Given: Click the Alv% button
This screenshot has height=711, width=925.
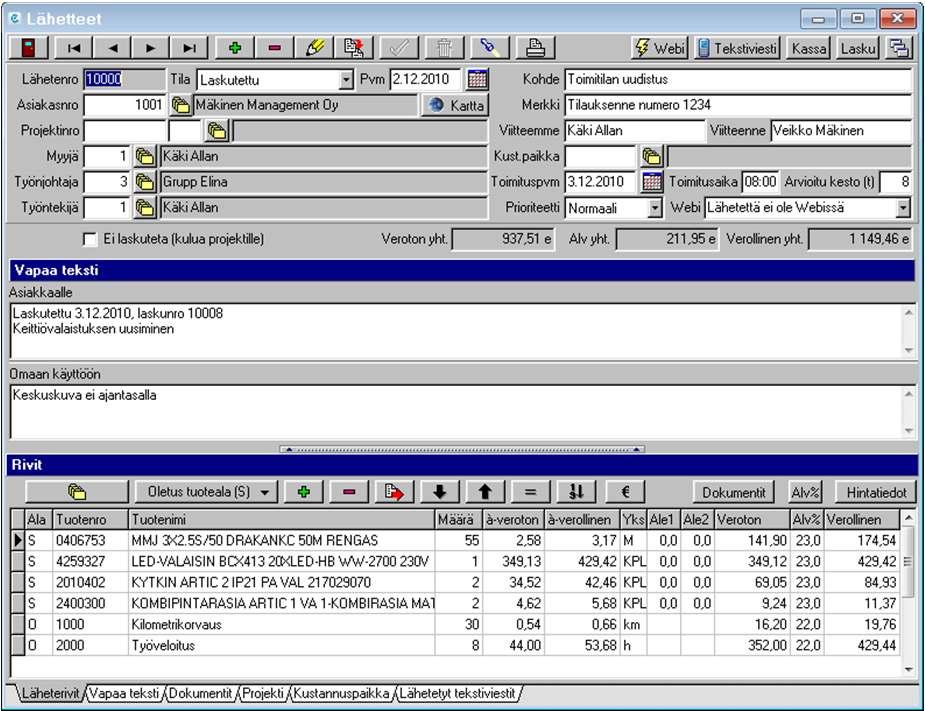Looking at the screenshot, I should [x=805, y=492].
